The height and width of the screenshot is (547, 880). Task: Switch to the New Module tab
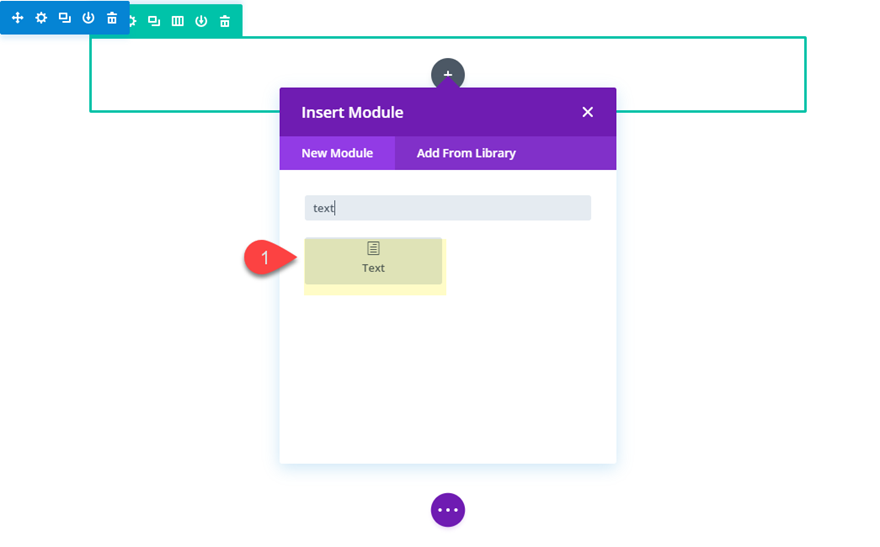pyautogui.click(x=337, y=153)
